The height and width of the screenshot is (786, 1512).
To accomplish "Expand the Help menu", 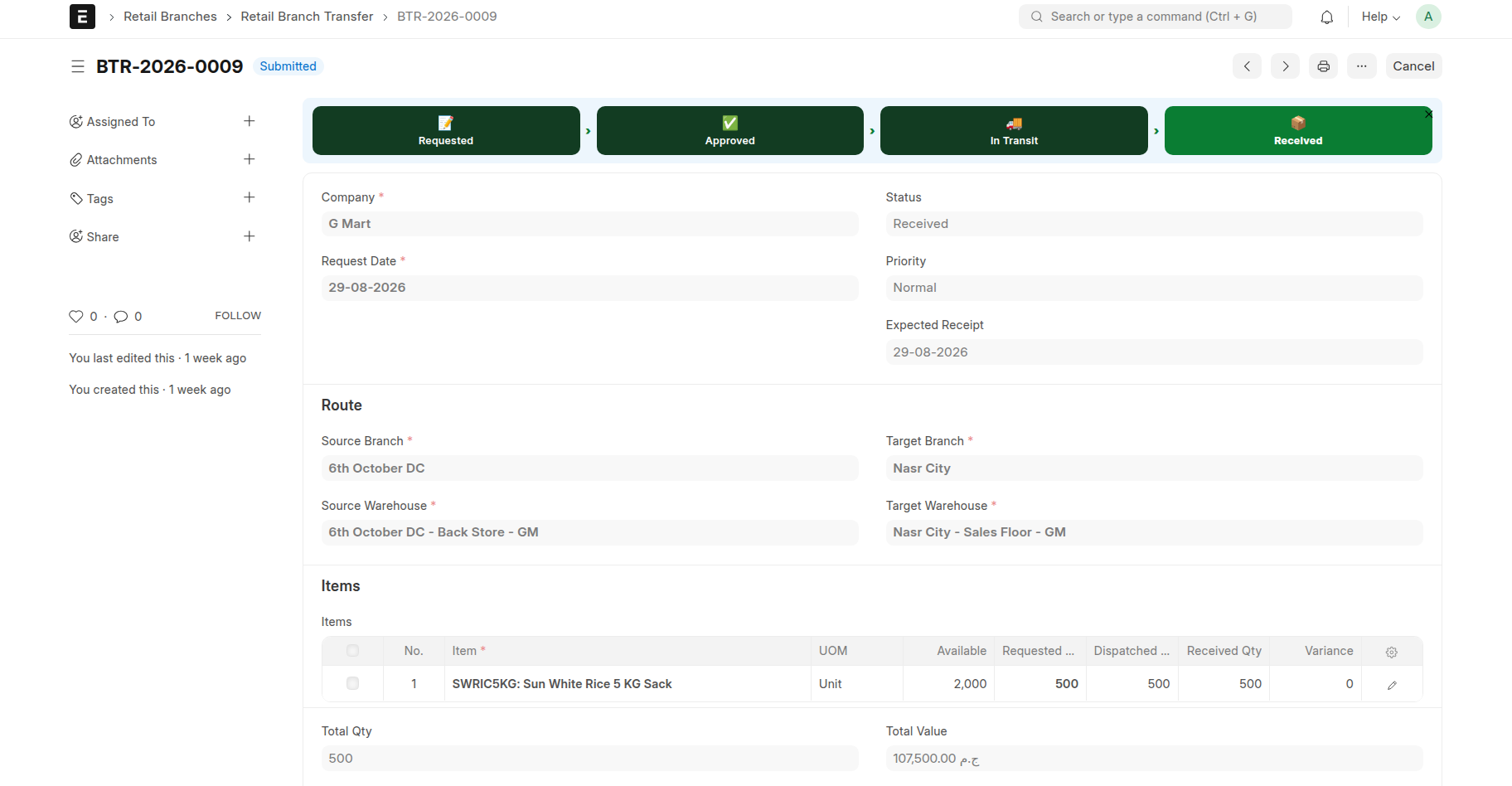I will point(1380,17).
